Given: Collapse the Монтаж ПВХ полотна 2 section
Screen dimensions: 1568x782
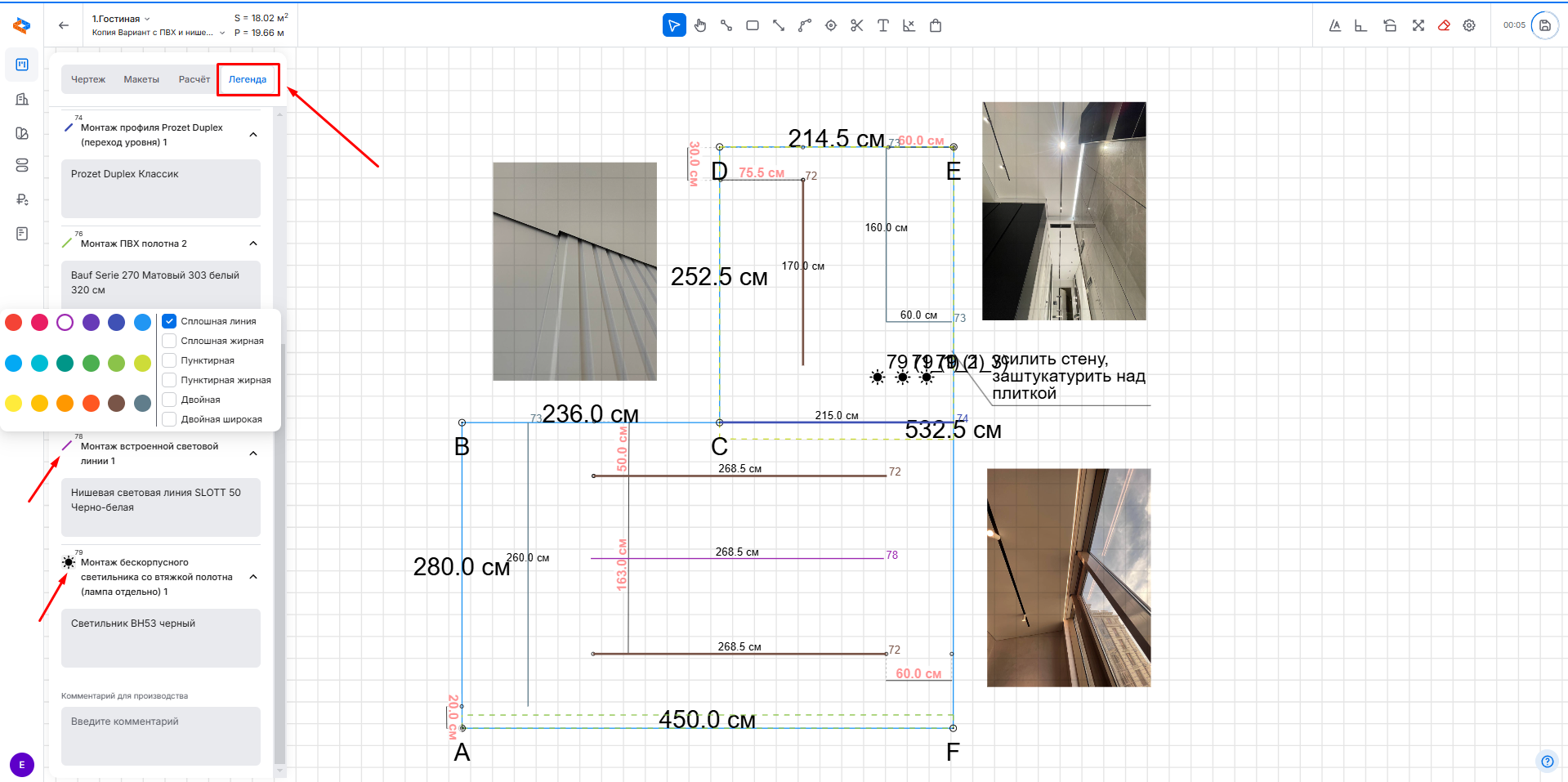Looking at the screenshot, I should 253,244.
